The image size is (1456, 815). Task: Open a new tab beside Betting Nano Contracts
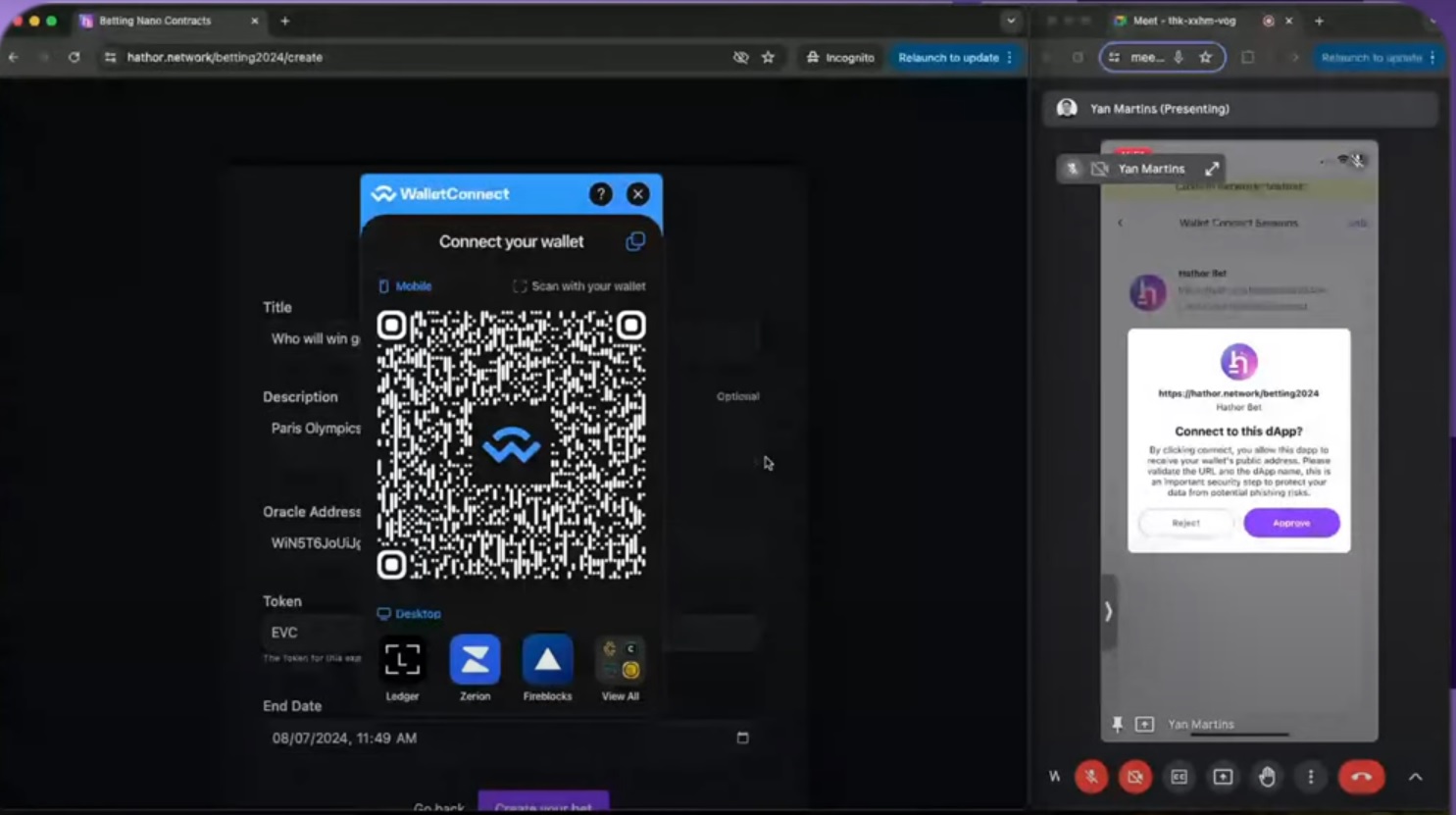(285, 21)
